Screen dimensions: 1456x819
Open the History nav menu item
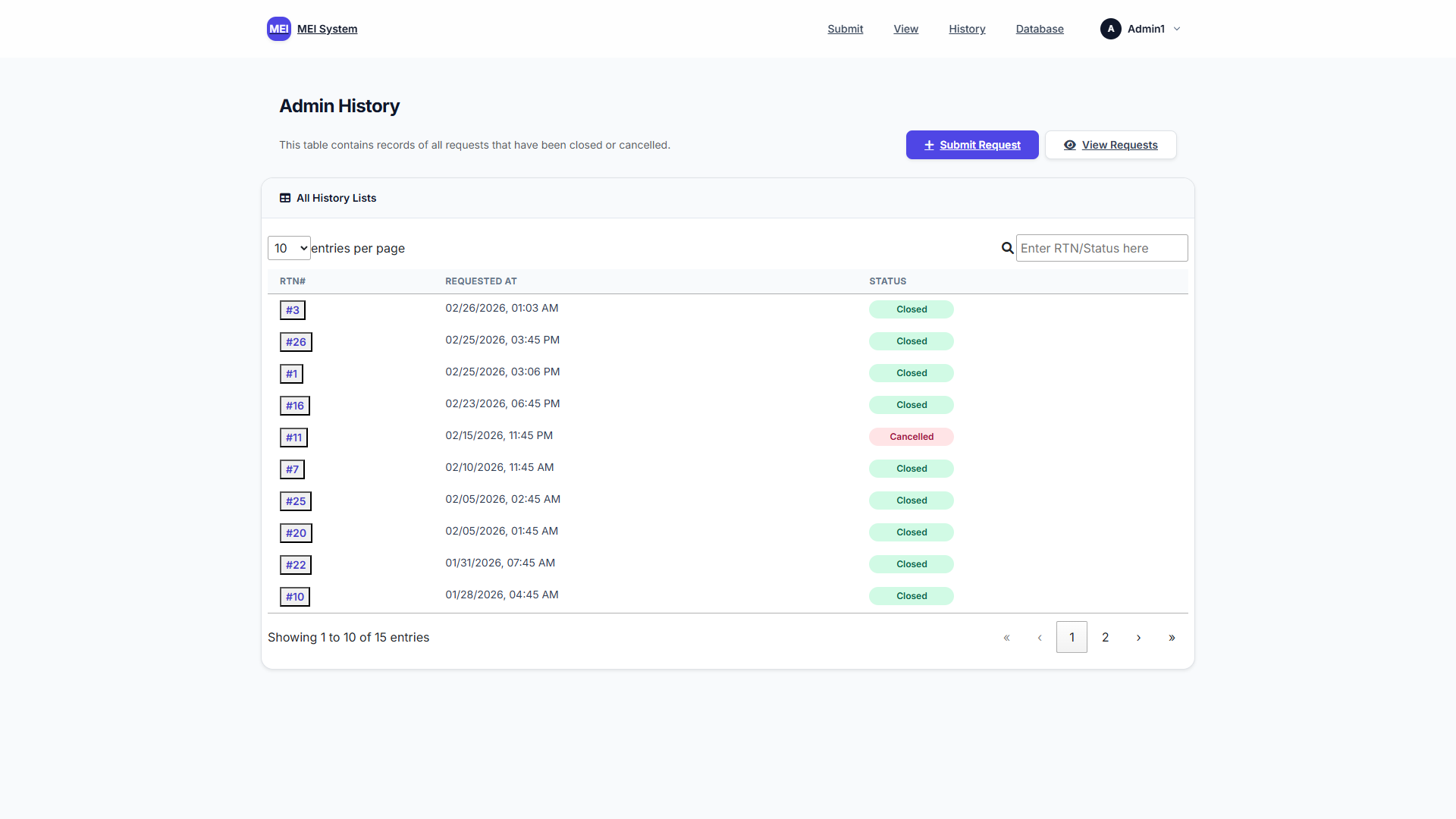[x=967, y=29]
